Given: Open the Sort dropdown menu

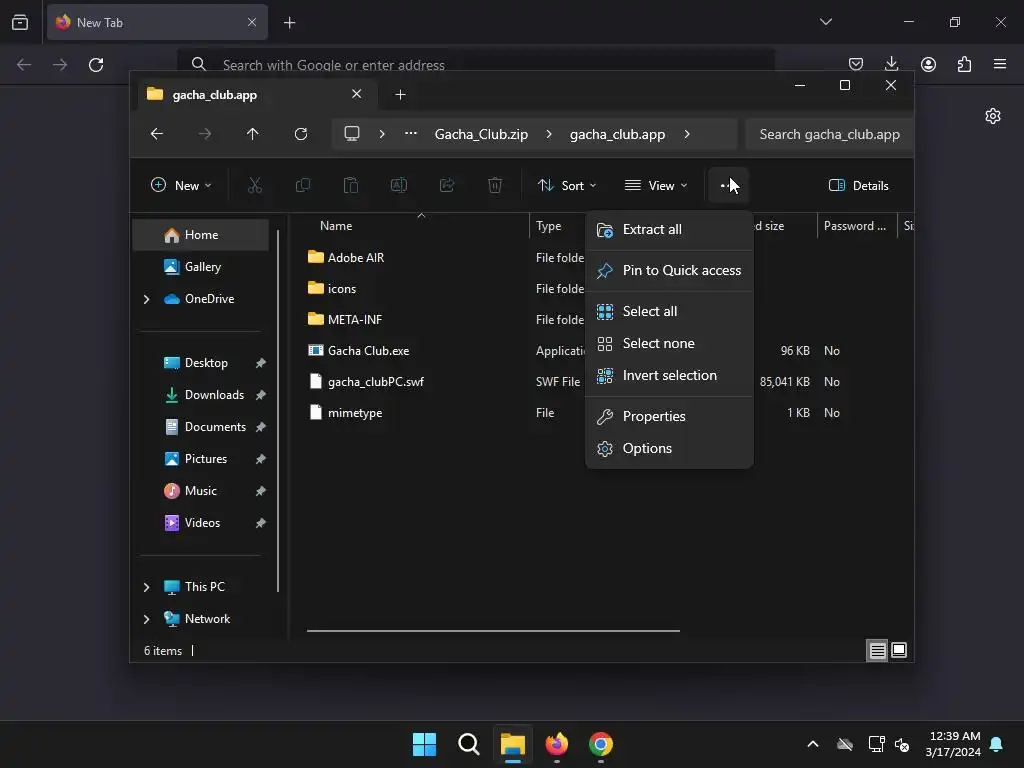Looking at the screenshot, I should tap(567, 185).
